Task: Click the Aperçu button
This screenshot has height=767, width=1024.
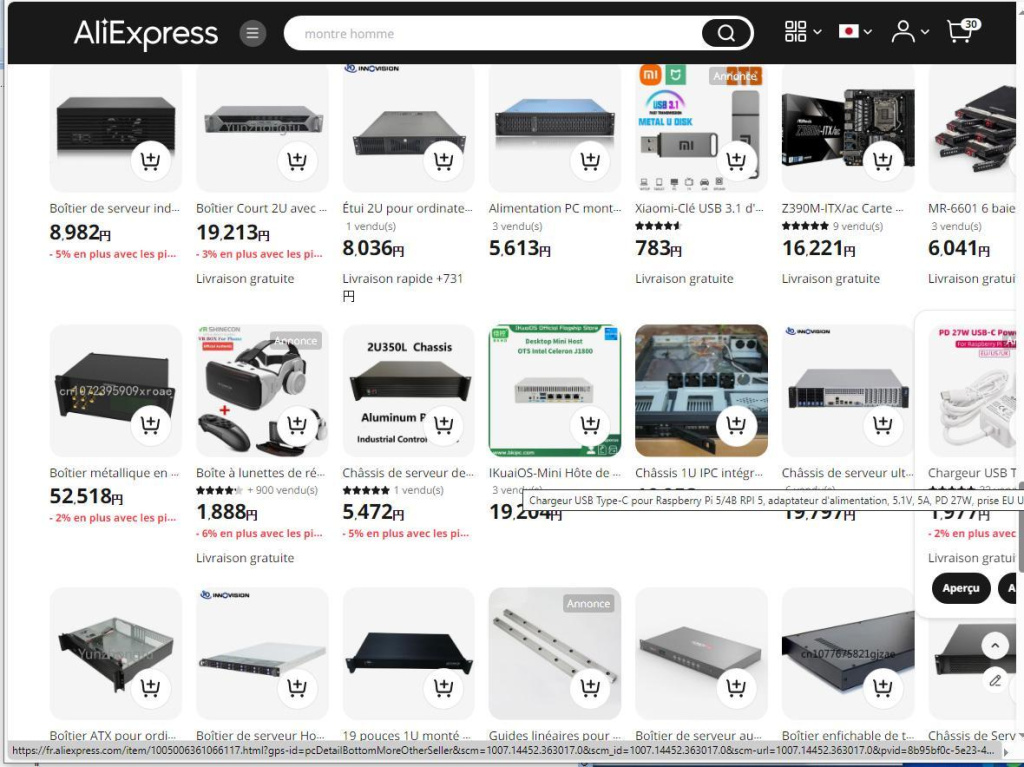Action: pos(961,588)
